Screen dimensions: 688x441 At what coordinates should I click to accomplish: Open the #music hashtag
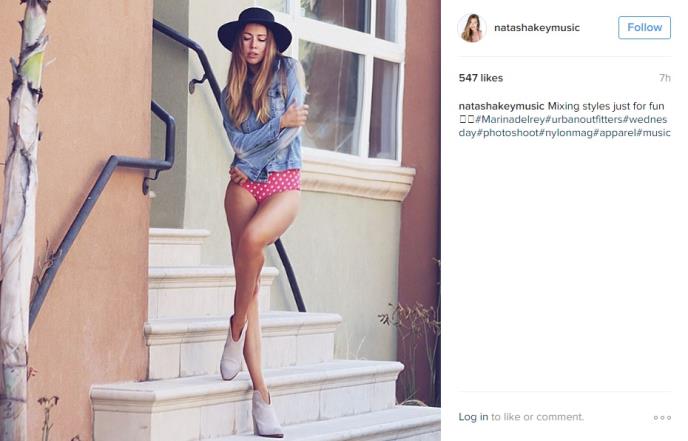pyautogui.click(x=654, y=133)
